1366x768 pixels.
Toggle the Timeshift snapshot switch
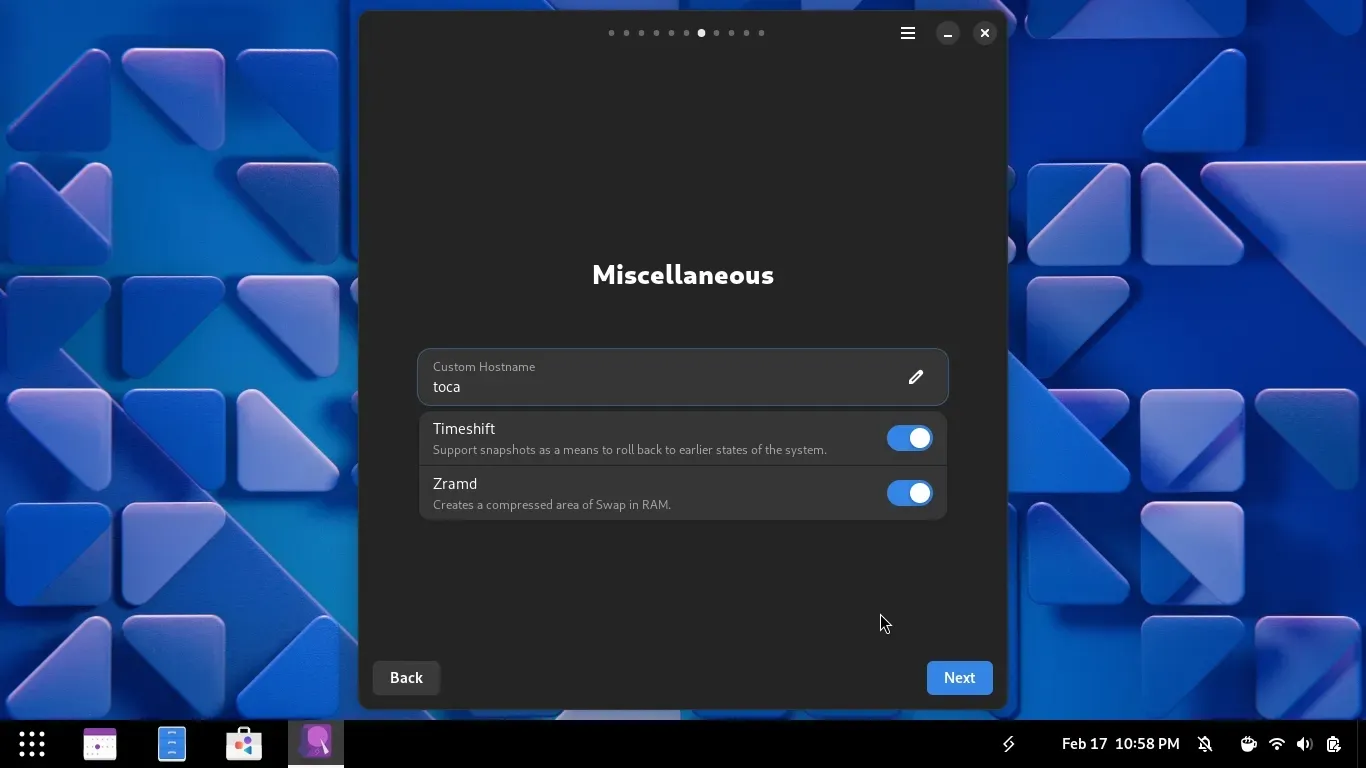coord(909,438)
